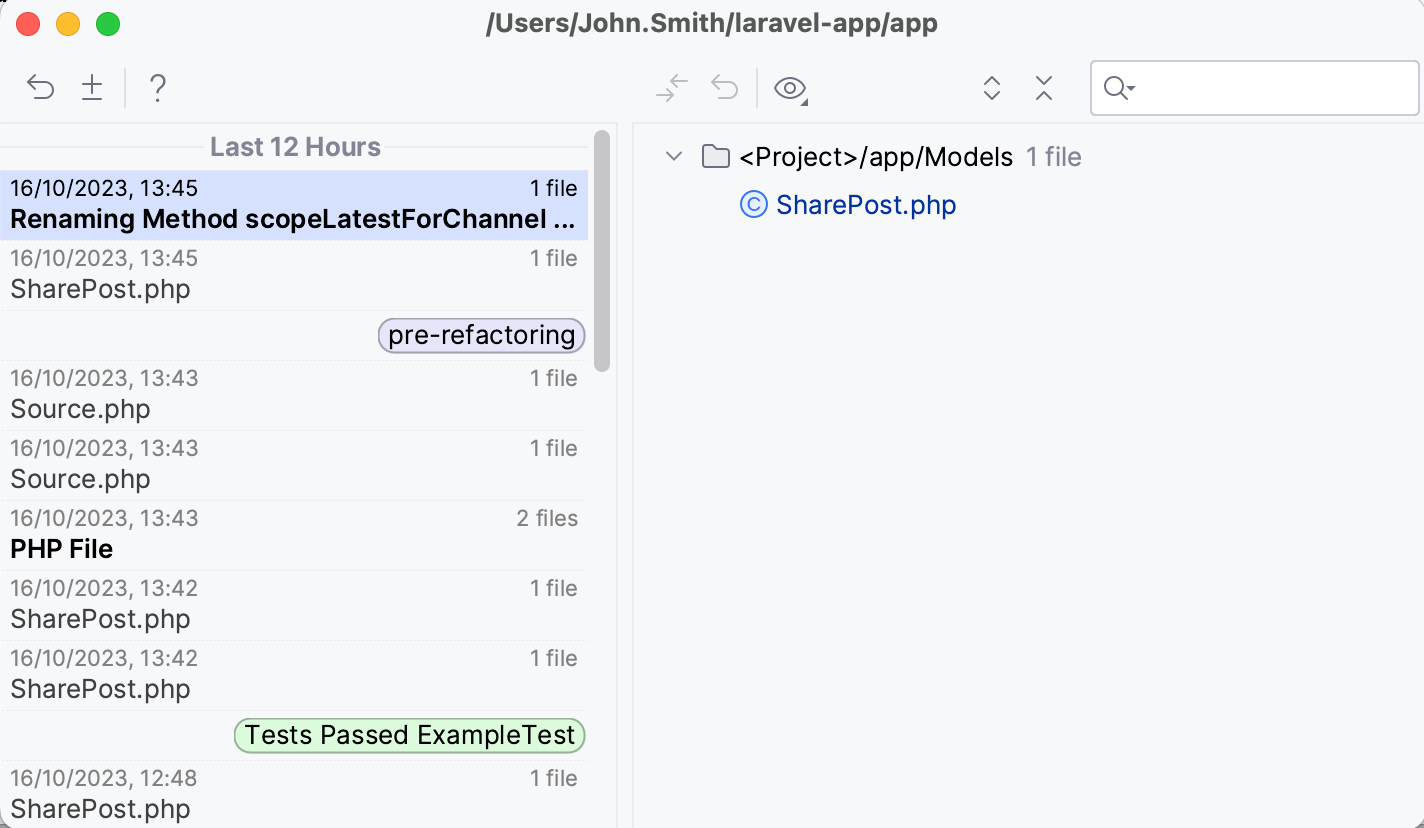This screenshot has width=1424, height=828.
Task: Click the Models folder icon in the tree
Action: 716,157
